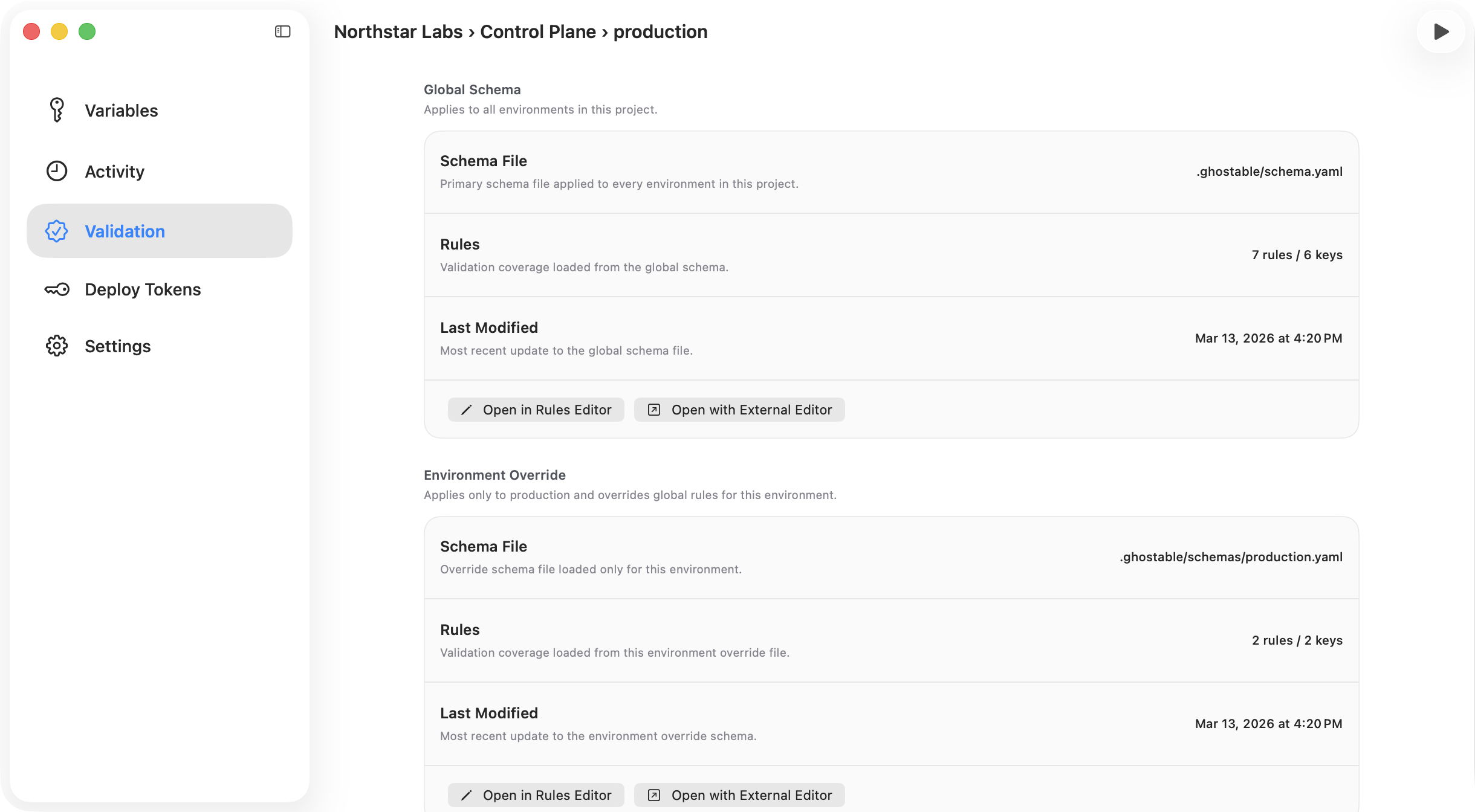Switch to the Variables section
This screenshot has height=812, width=1475.
click(121, 110)
